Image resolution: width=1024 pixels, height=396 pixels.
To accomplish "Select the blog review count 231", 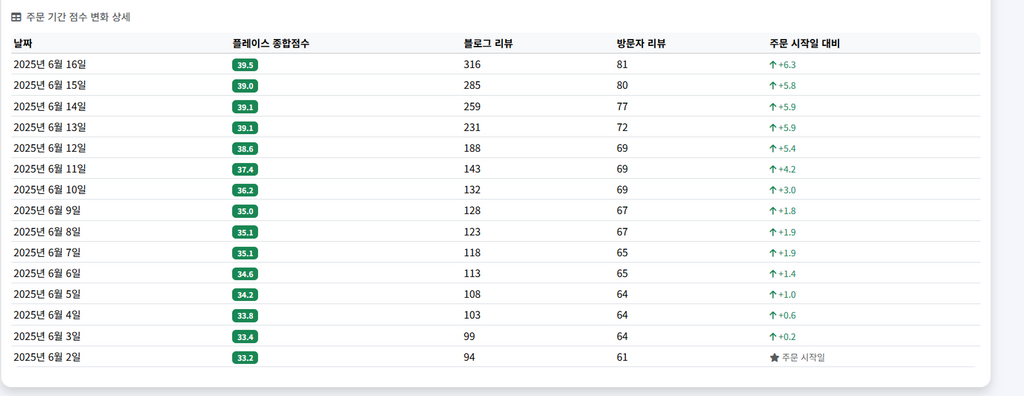I will [472, 127].
